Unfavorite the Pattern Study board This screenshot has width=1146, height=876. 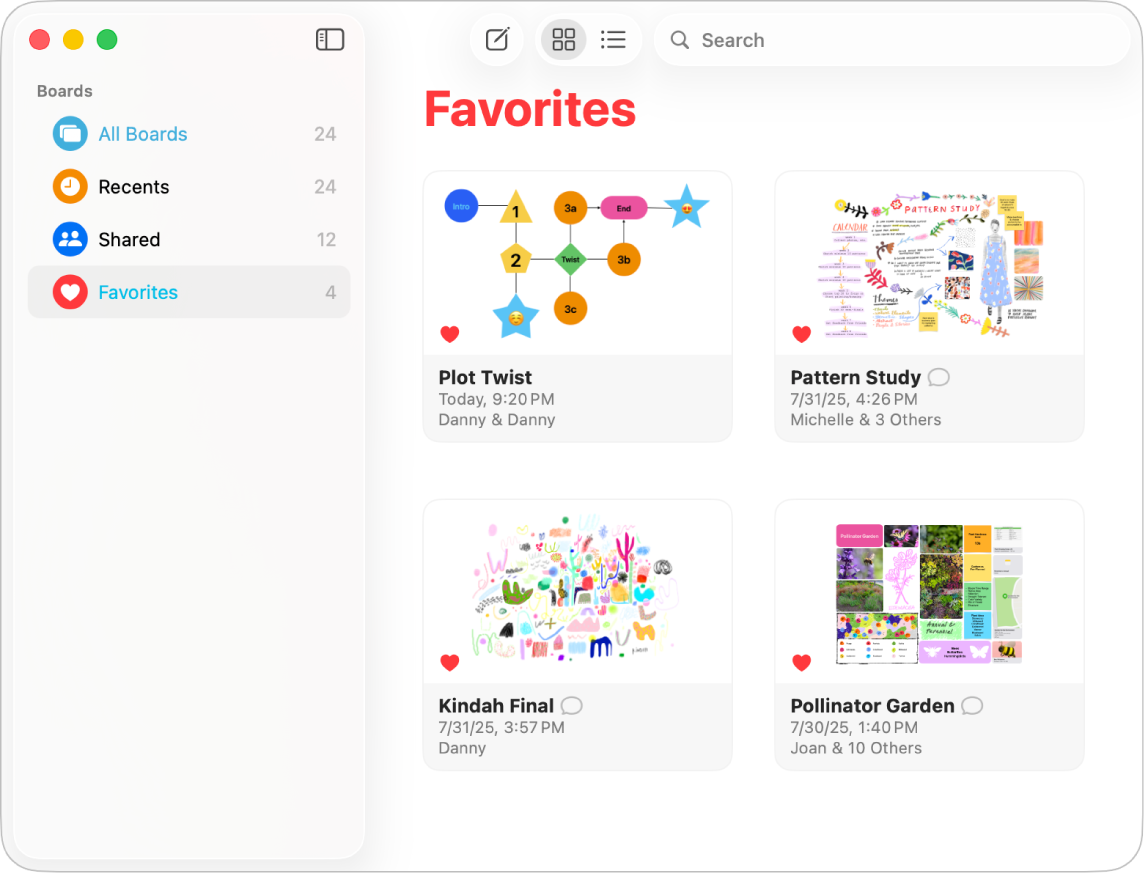click(801, 334)
